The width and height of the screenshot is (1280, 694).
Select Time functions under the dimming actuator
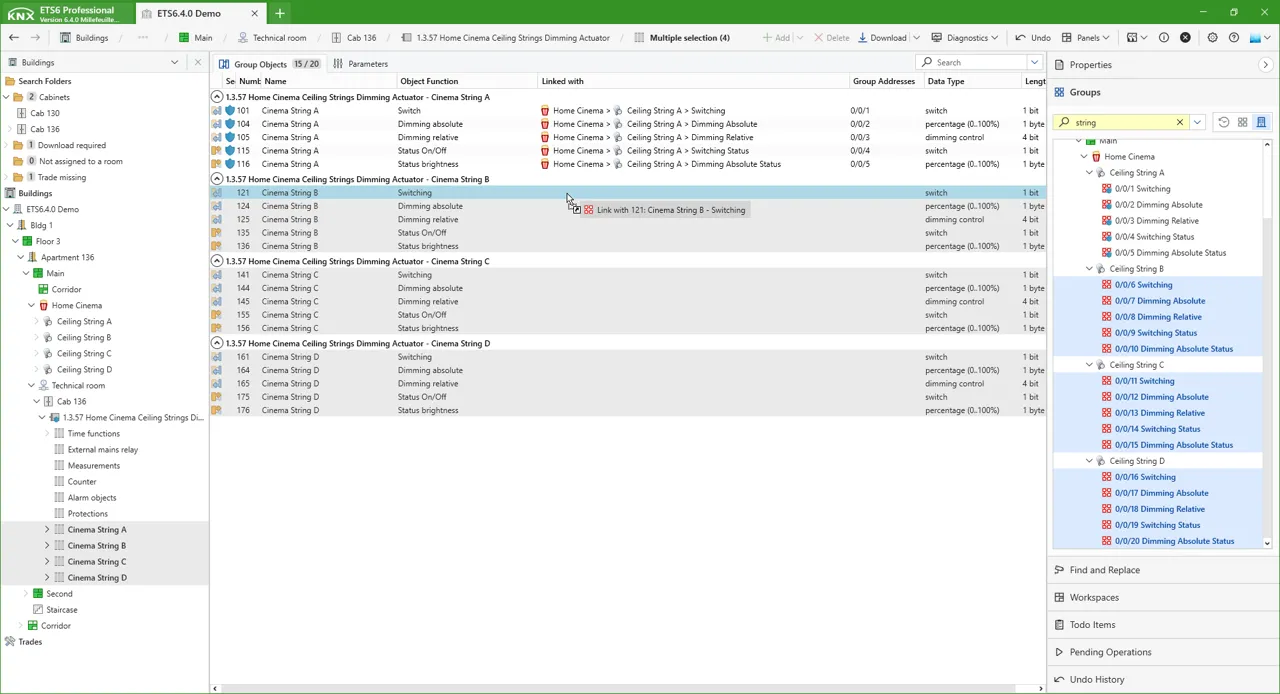tap(93, 434)
